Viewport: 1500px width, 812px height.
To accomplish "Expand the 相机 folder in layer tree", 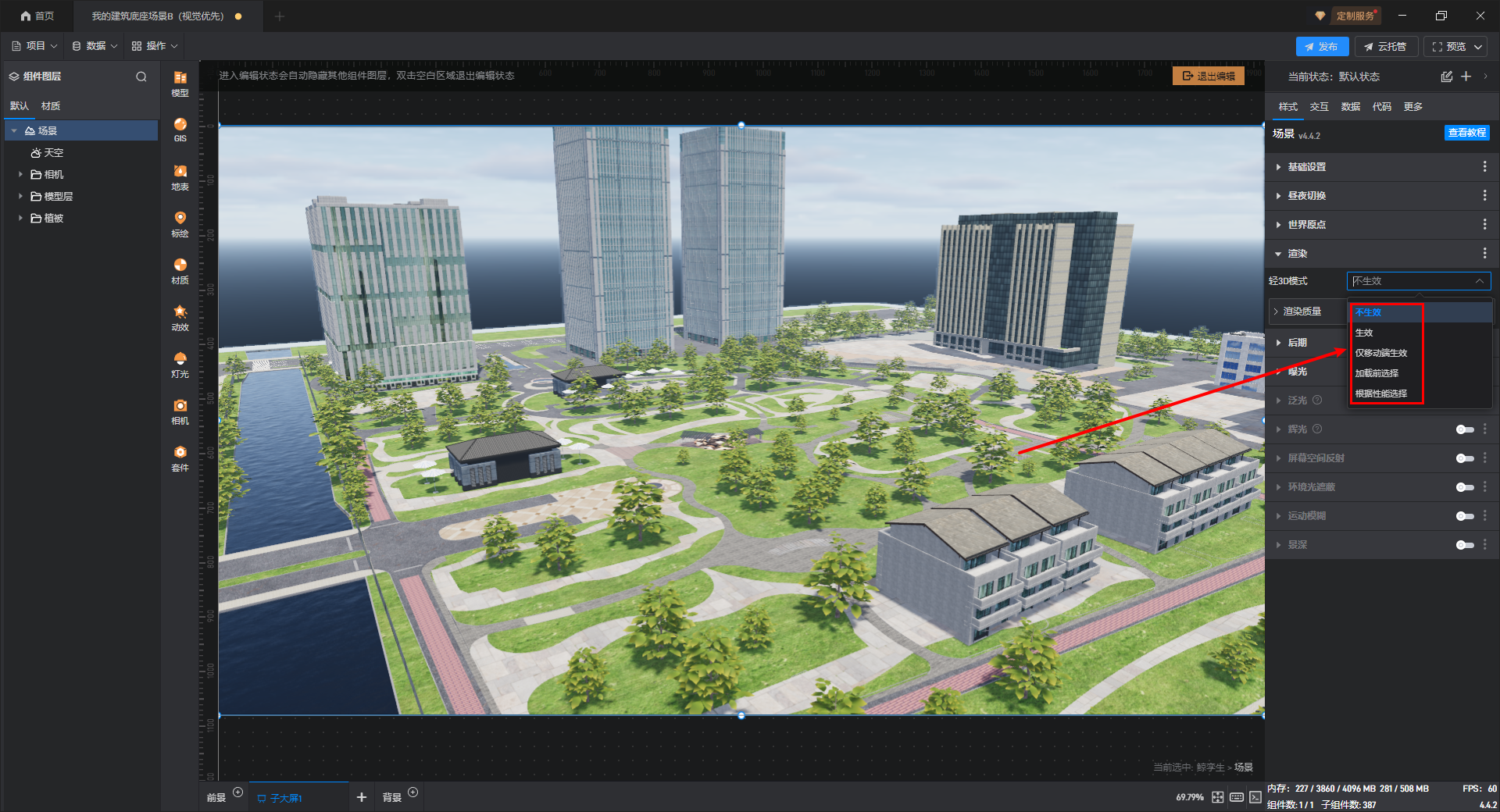I will click(x=20, y=175).
